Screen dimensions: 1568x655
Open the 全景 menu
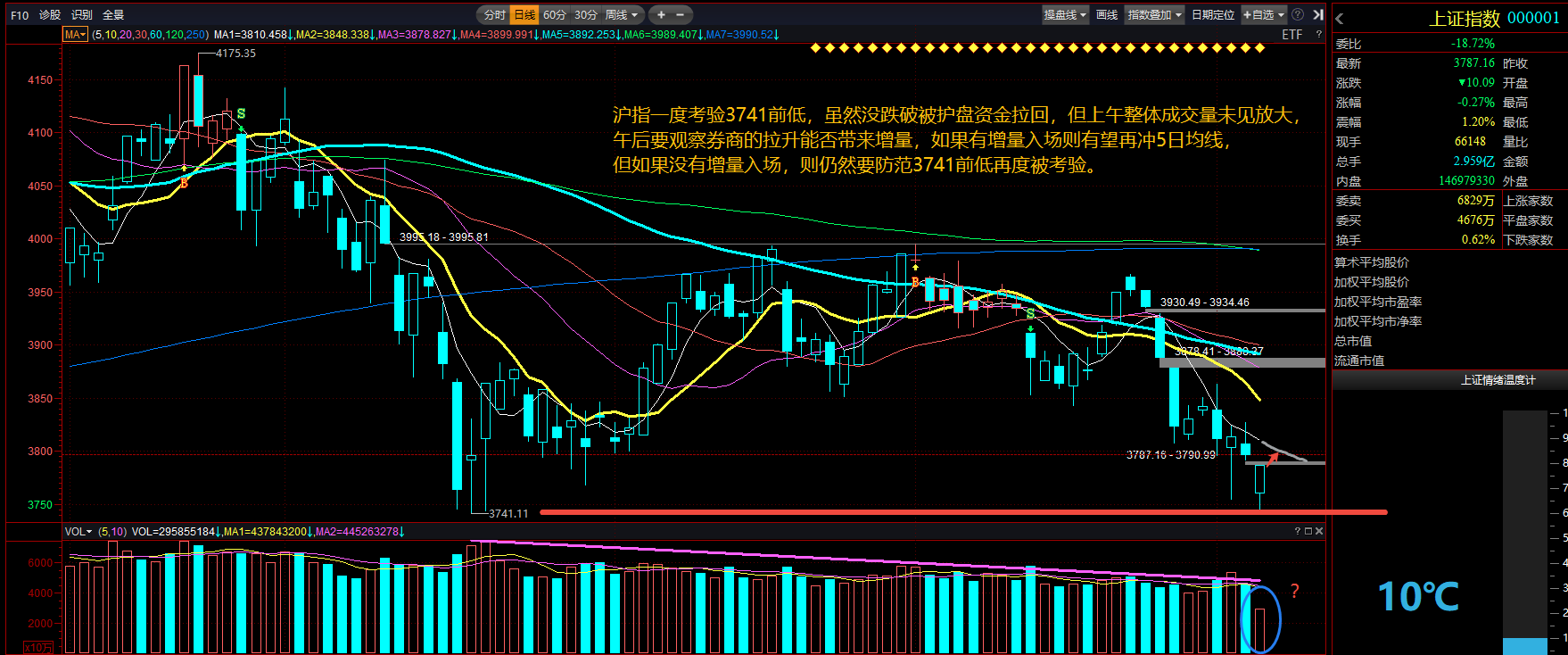click(113, 15)
